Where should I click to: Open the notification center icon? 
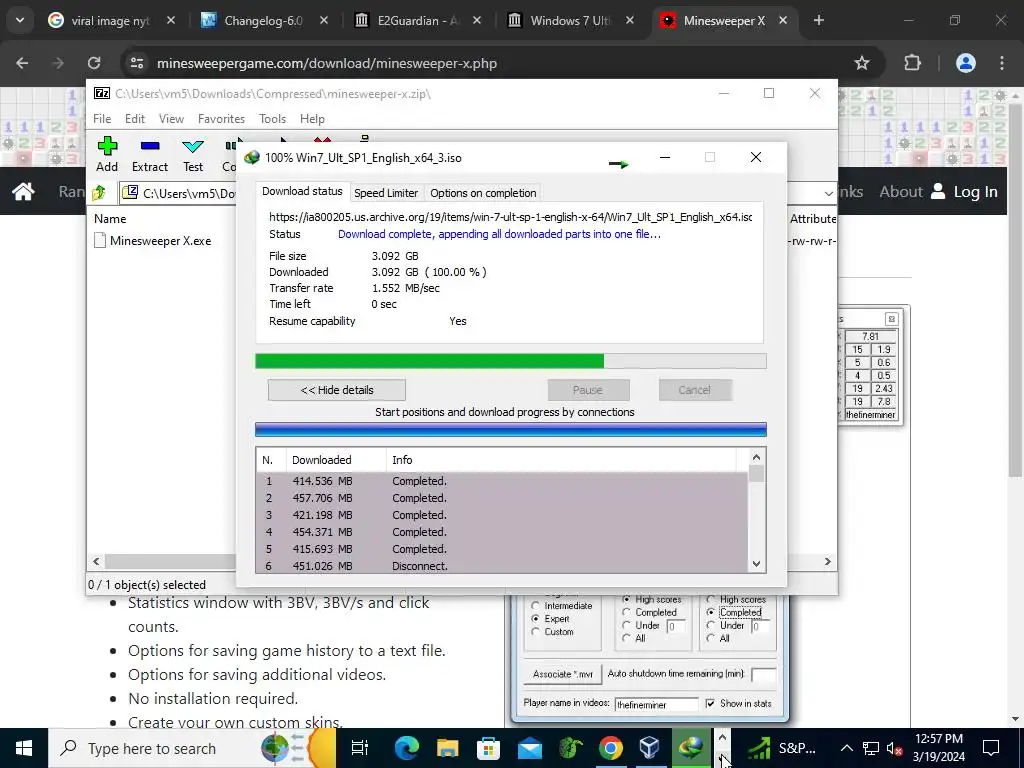991,748
